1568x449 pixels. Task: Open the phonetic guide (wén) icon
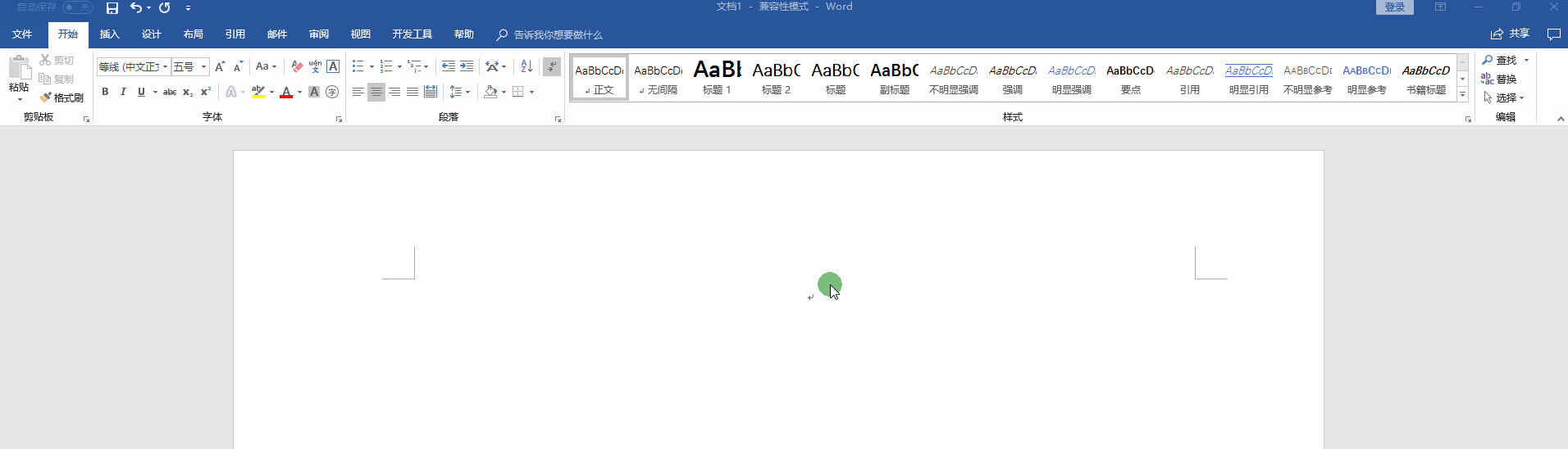(315, 66)
